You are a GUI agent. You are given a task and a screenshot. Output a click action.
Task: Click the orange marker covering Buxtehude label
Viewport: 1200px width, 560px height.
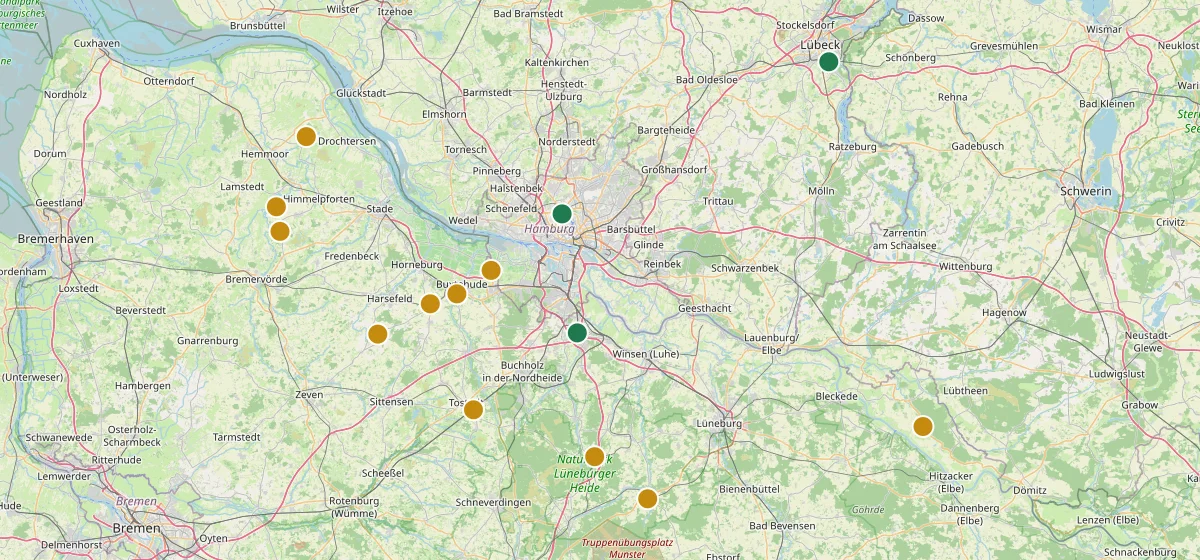click(x=456, y=293)
